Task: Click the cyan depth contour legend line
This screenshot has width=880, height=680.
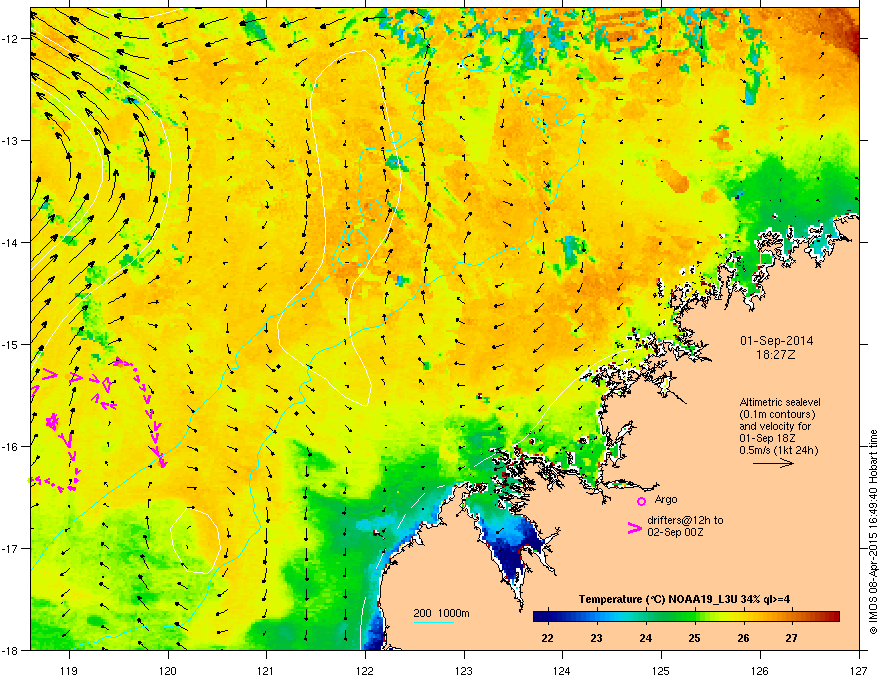Action: click(x=434, y=622)
